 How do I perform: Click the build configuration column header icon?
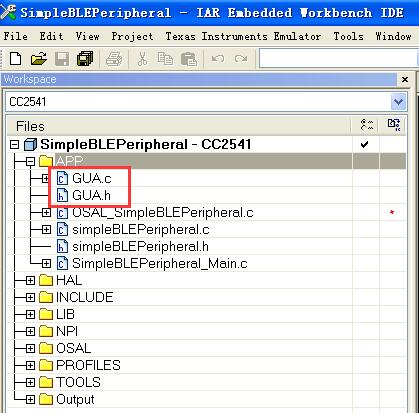(367, 126)
